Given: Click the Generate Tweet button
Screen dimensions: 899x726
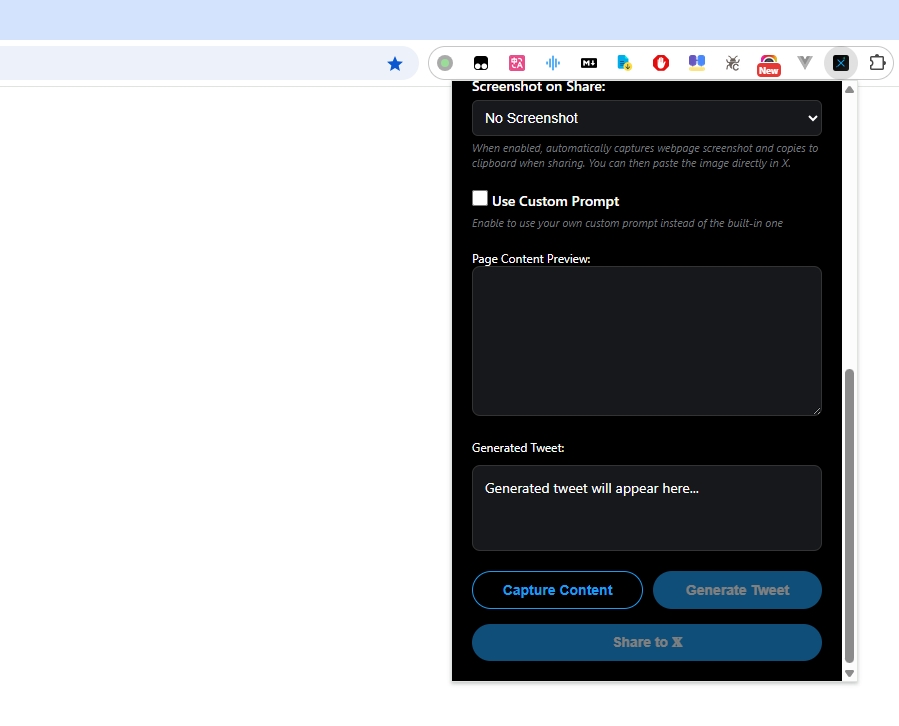Looking at the screenshot, I should click(737, 590).
